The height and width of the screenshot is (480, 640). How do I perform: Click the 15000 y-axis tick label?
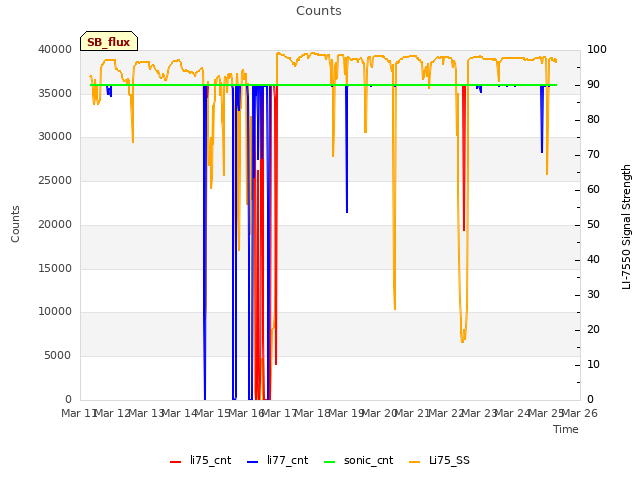click(x=55, y=268)
